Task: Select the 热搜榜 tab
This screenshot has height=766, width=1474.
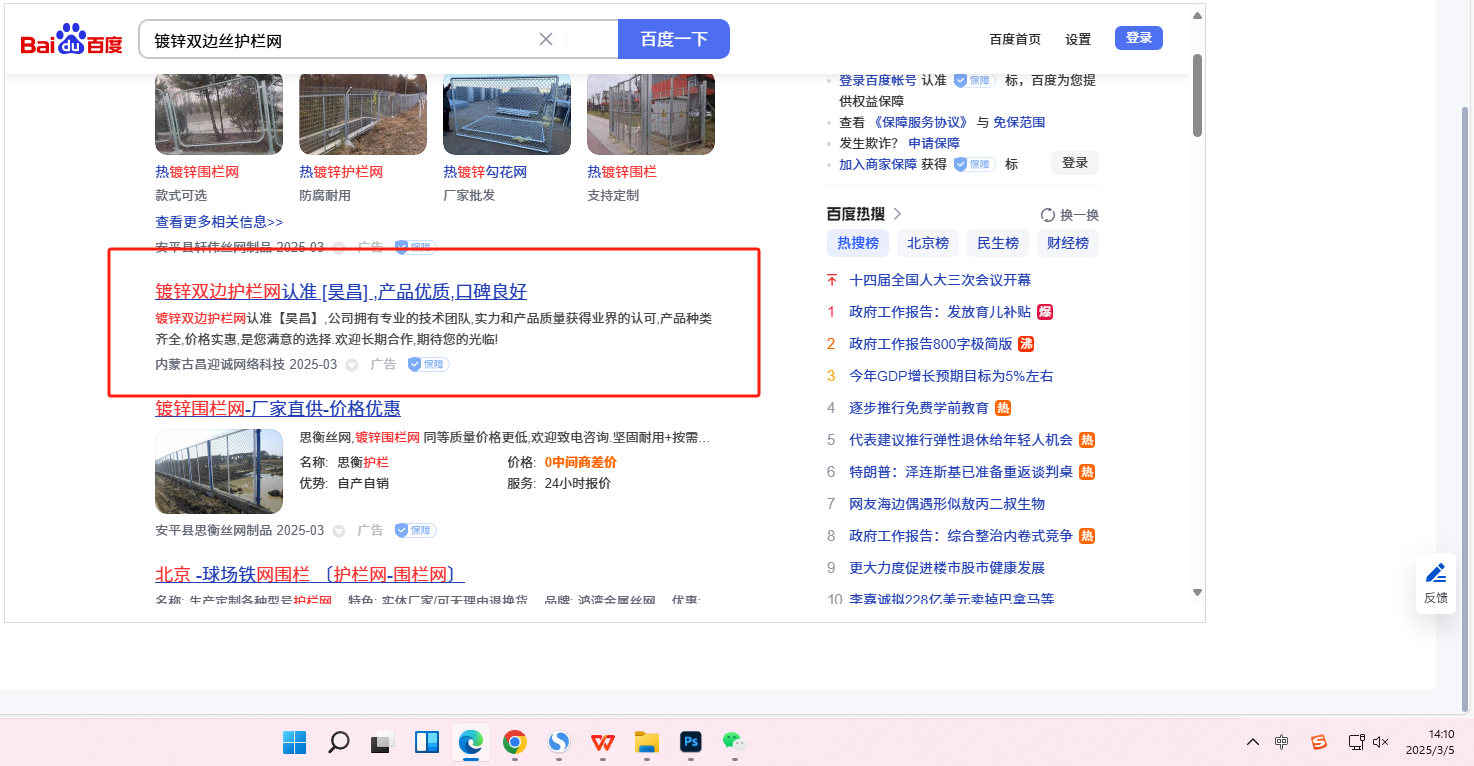Action: coord(858,243)
